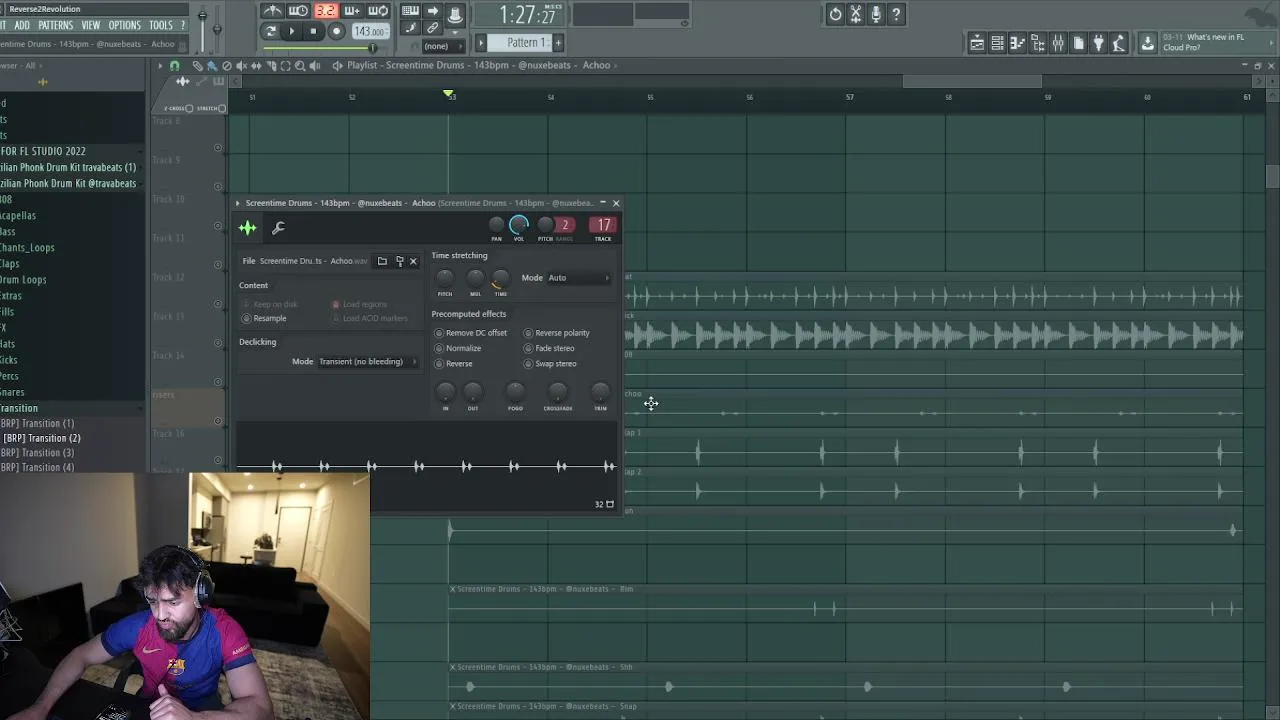1280x720 pixels.
Task: Toggle mute dot on Track 9
Action: (x=218, y=186)
